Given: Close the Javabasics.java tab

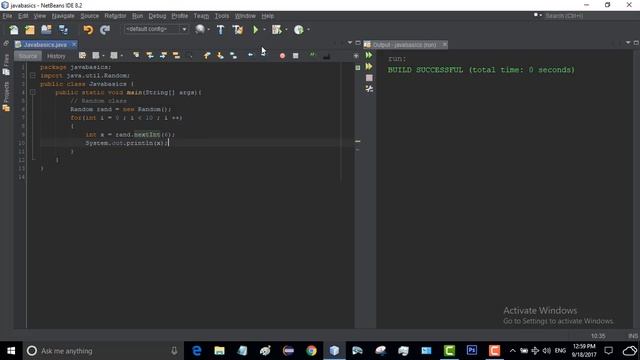Looking at the screenshot, I should tap(74, 44).
